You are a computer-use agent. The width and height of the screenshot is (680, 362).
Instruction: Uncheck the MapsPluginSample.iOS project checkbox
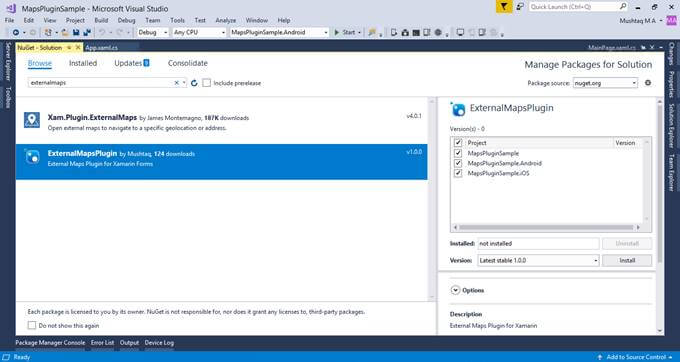pos(458,173)
